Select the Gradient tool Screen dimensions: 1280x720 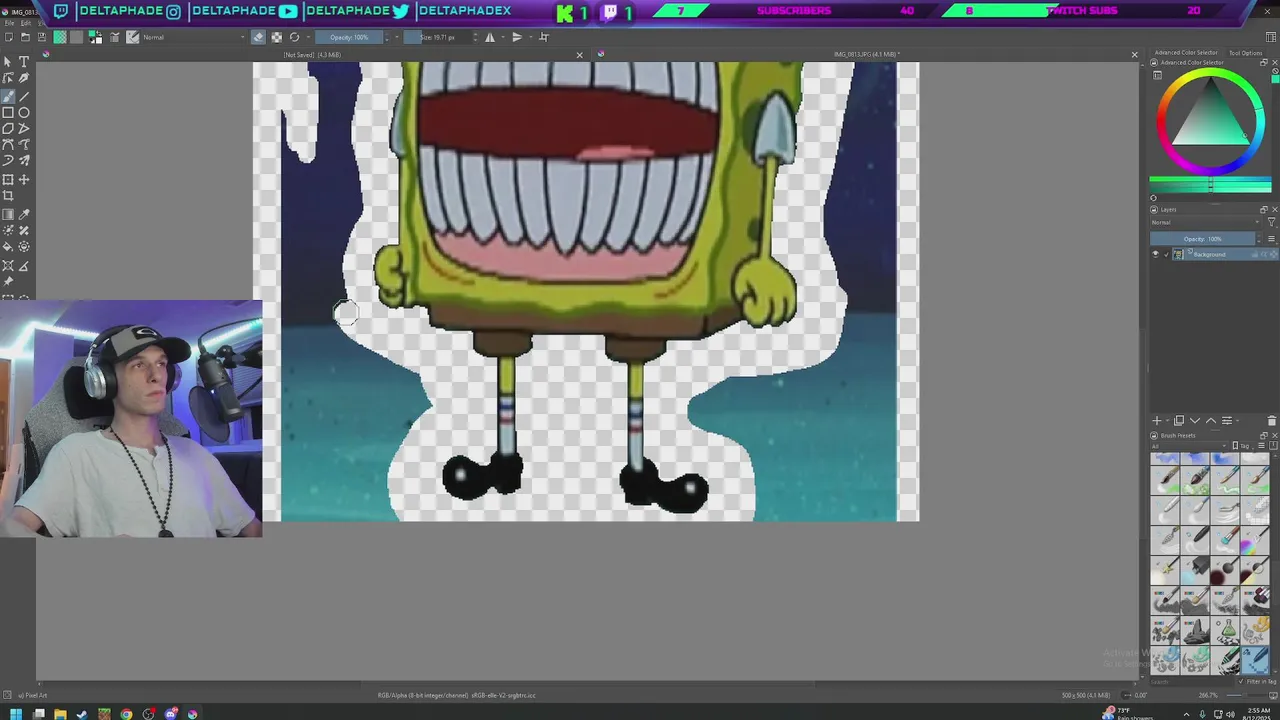coord(8,214)
